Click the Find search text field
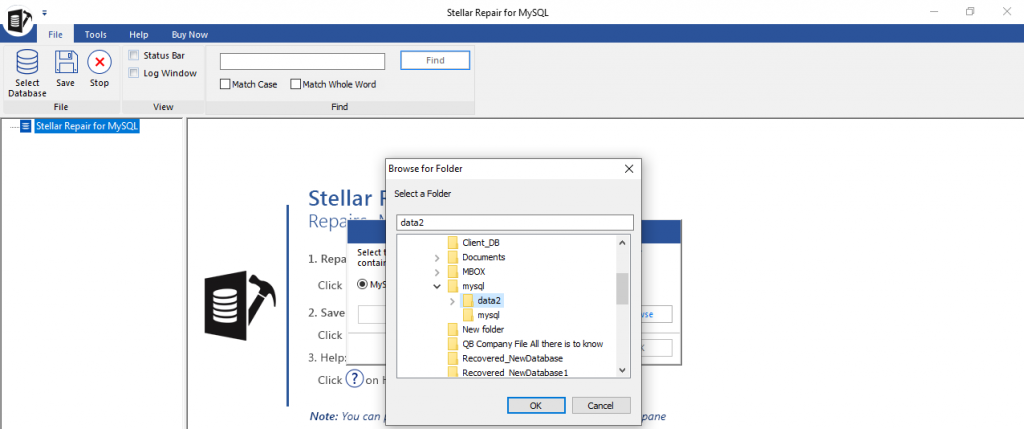The height and width of the screenshot is (429, 1024). point(302,61)
